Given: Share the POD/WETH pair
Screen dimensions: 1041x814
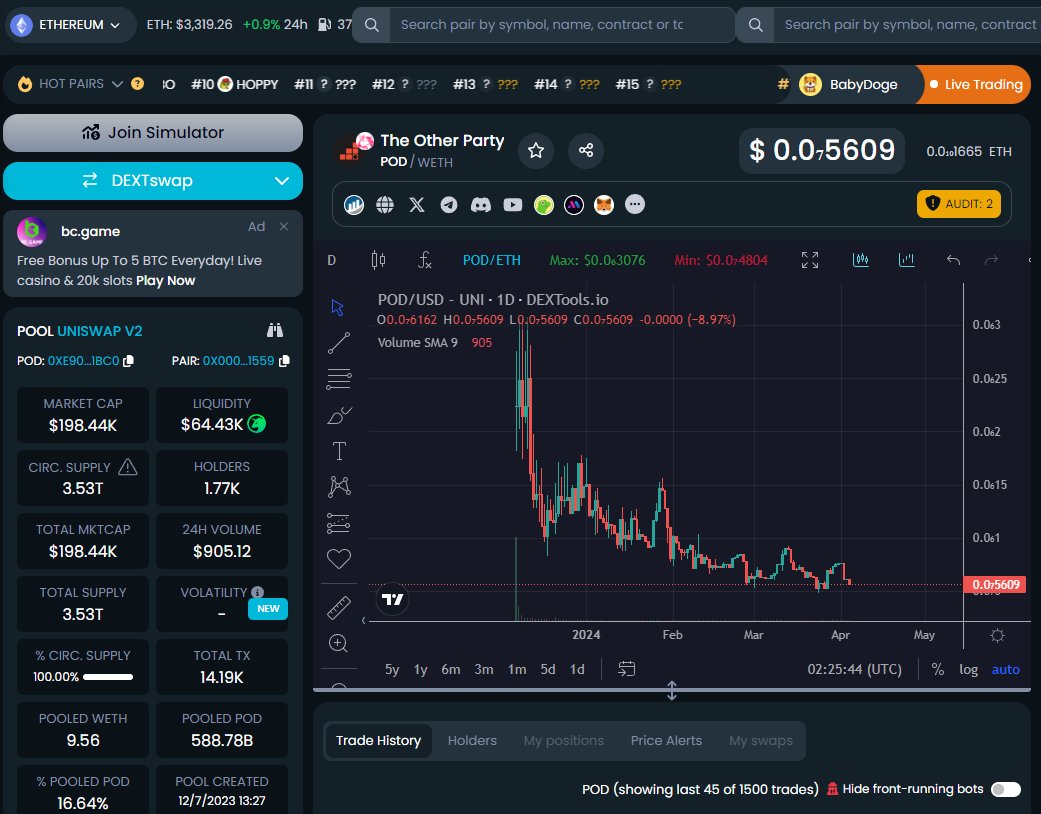Looking at the screenshot, I should (586, 150).
